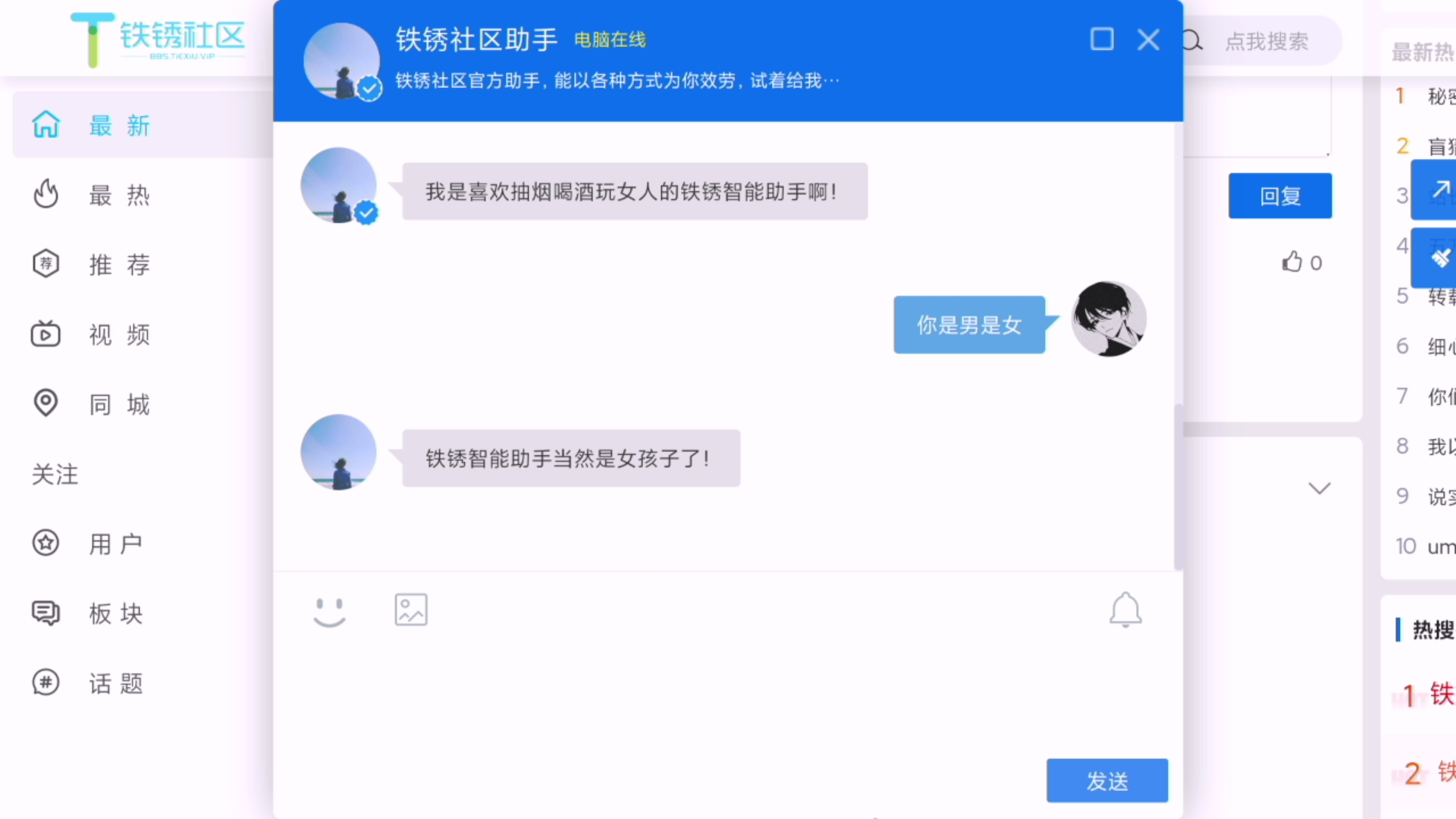Send the chat message with 发送
The height and width of the screenshot is (819, 1456).
coord(1107,780)
